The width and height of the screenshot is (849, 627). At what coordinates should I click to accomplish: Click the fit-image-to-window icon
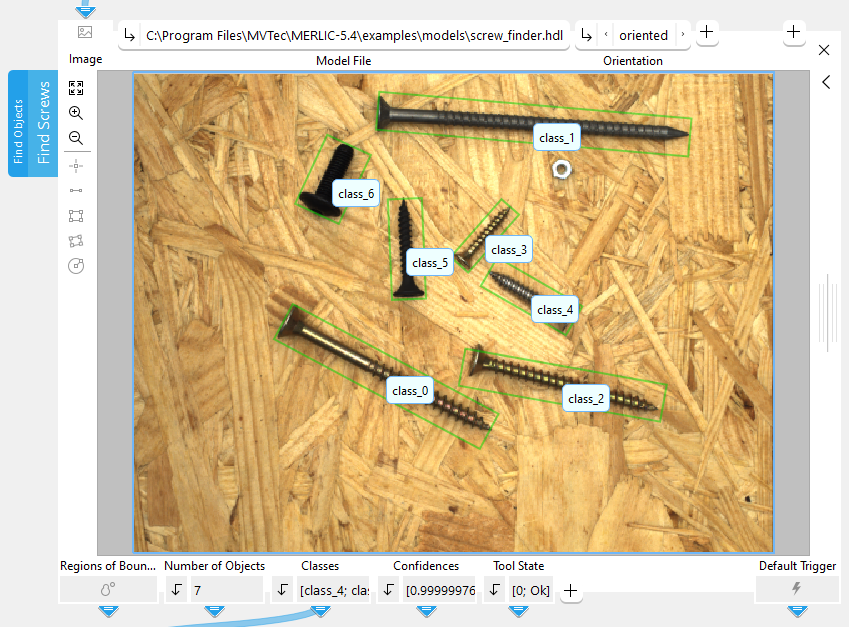[x=76, y=88]
